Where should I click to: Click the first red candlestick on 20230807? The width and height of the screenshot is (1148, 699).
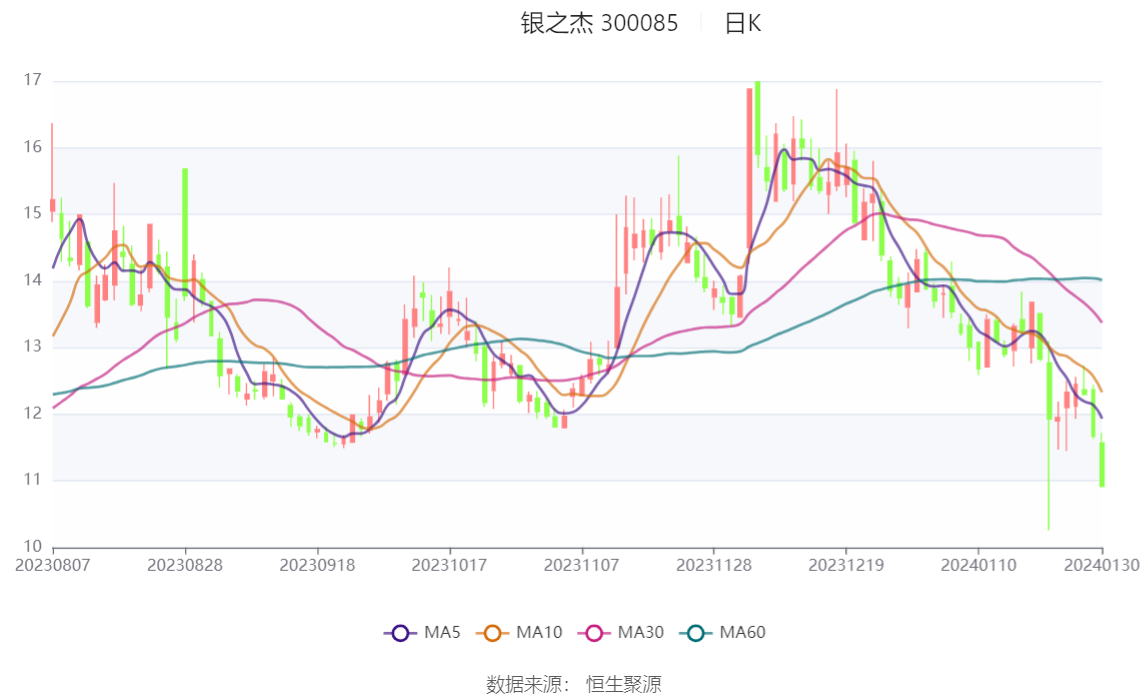(52, 205)
